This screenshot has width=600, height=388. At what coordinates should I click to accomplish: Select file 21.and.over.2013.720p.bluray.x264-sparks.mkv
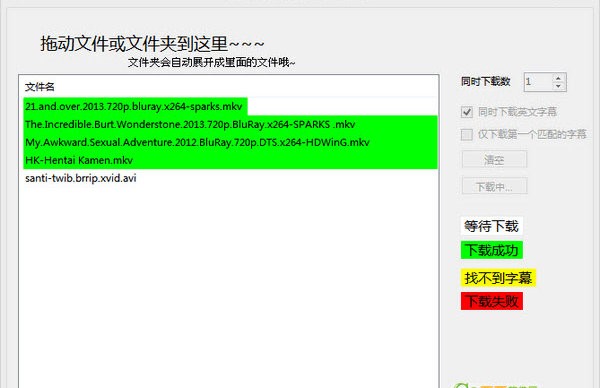tap(135, 106)
